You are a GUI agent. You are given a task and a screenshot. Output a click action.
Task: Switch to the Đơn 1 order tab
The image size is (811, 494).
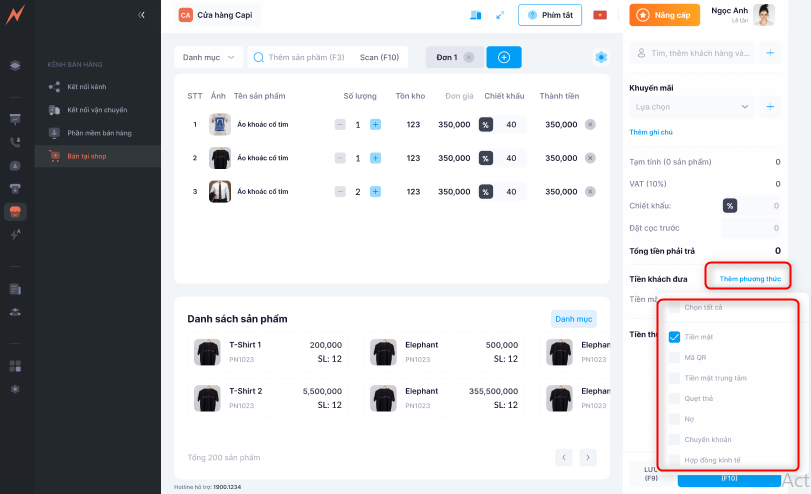(447, 57)
